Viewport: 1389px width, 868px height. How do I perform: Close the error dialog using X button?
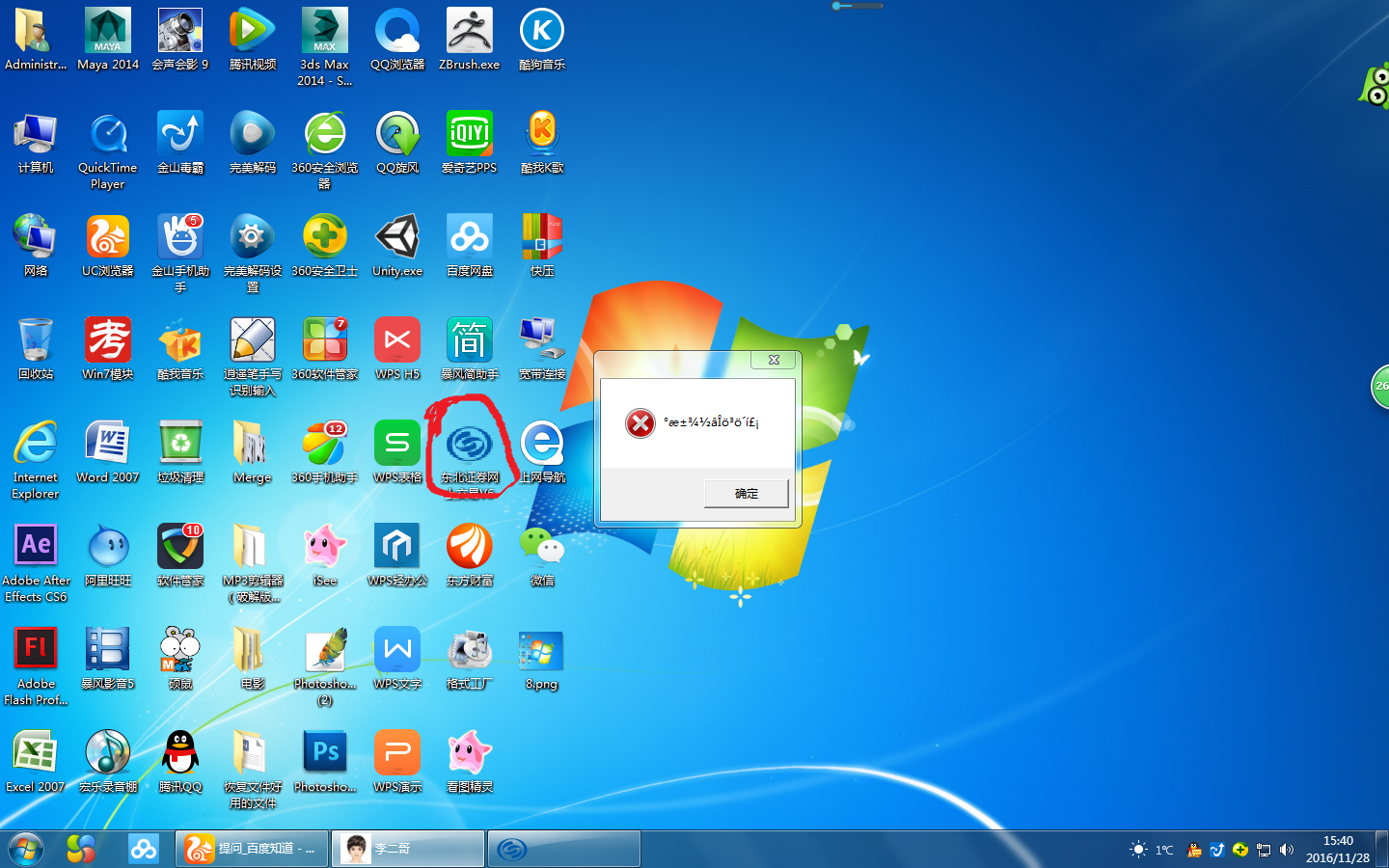[x=774, y=360]
